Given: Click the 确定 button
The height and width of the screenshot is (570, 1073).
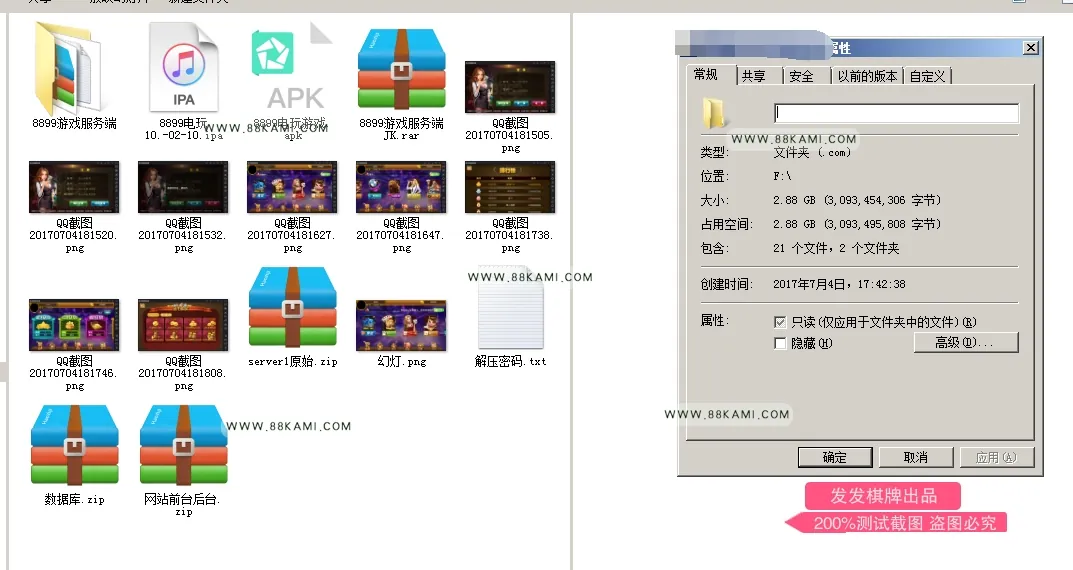Looking at the screenshot, I should point(835,457).
